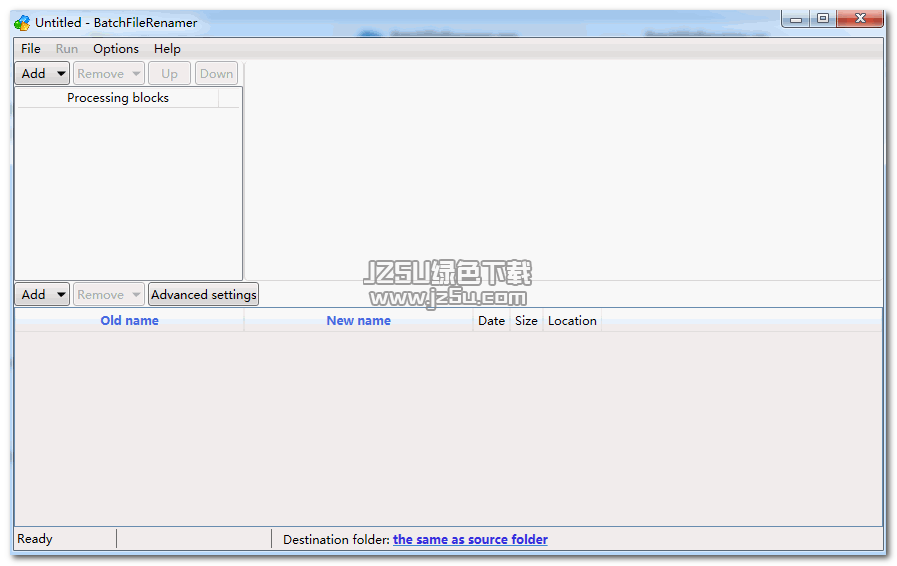Sort by the New name column
897x566 pixels.
(359, 321)
